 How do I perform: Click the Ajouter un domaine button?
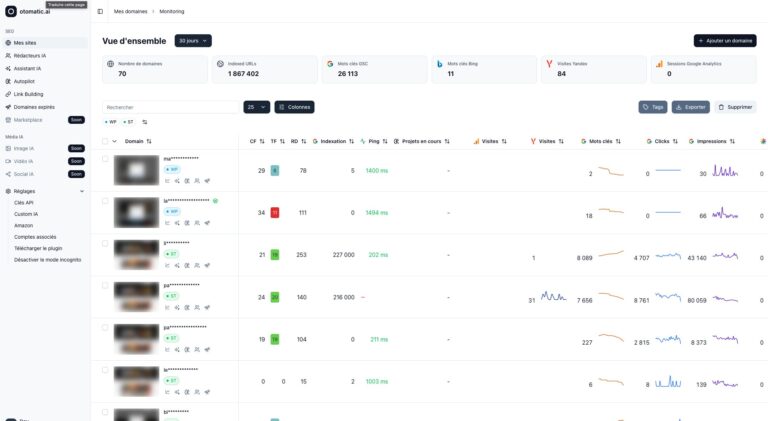(x=725, y=41)
